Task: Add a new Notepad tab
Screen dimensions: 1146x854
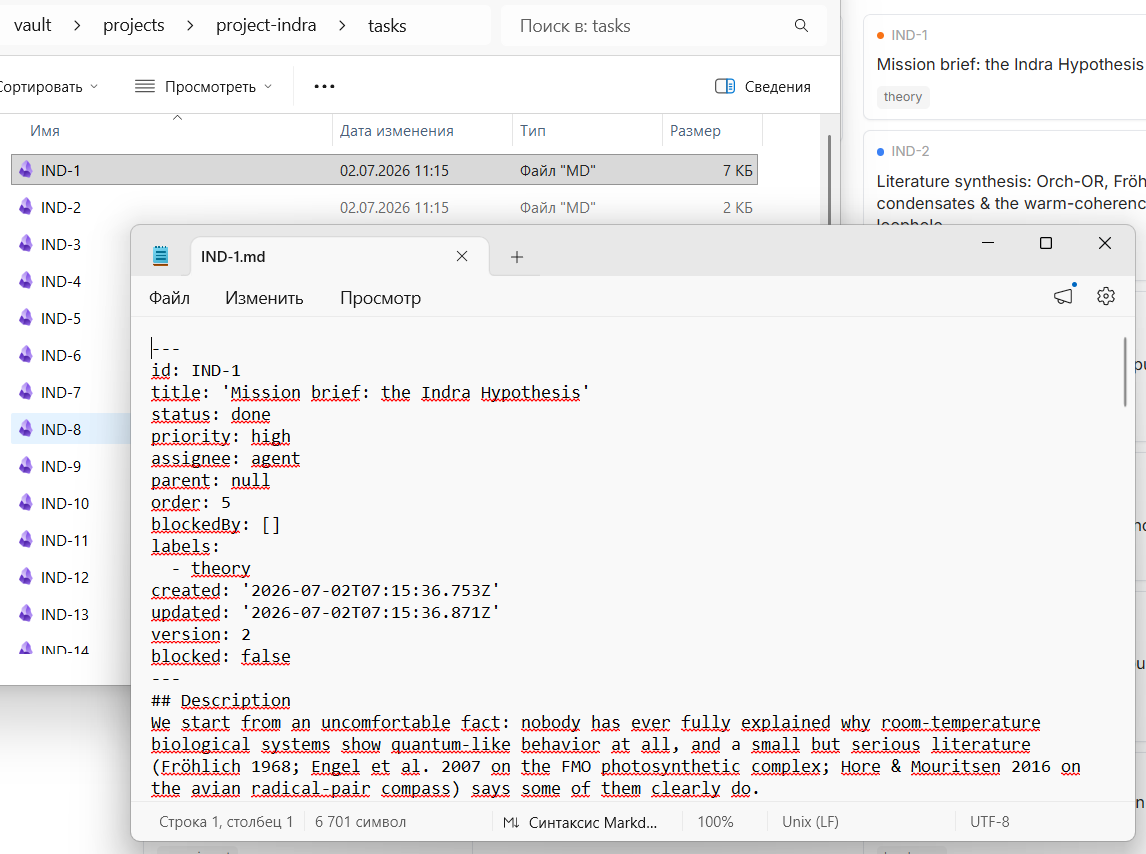Action: (517, 257)
